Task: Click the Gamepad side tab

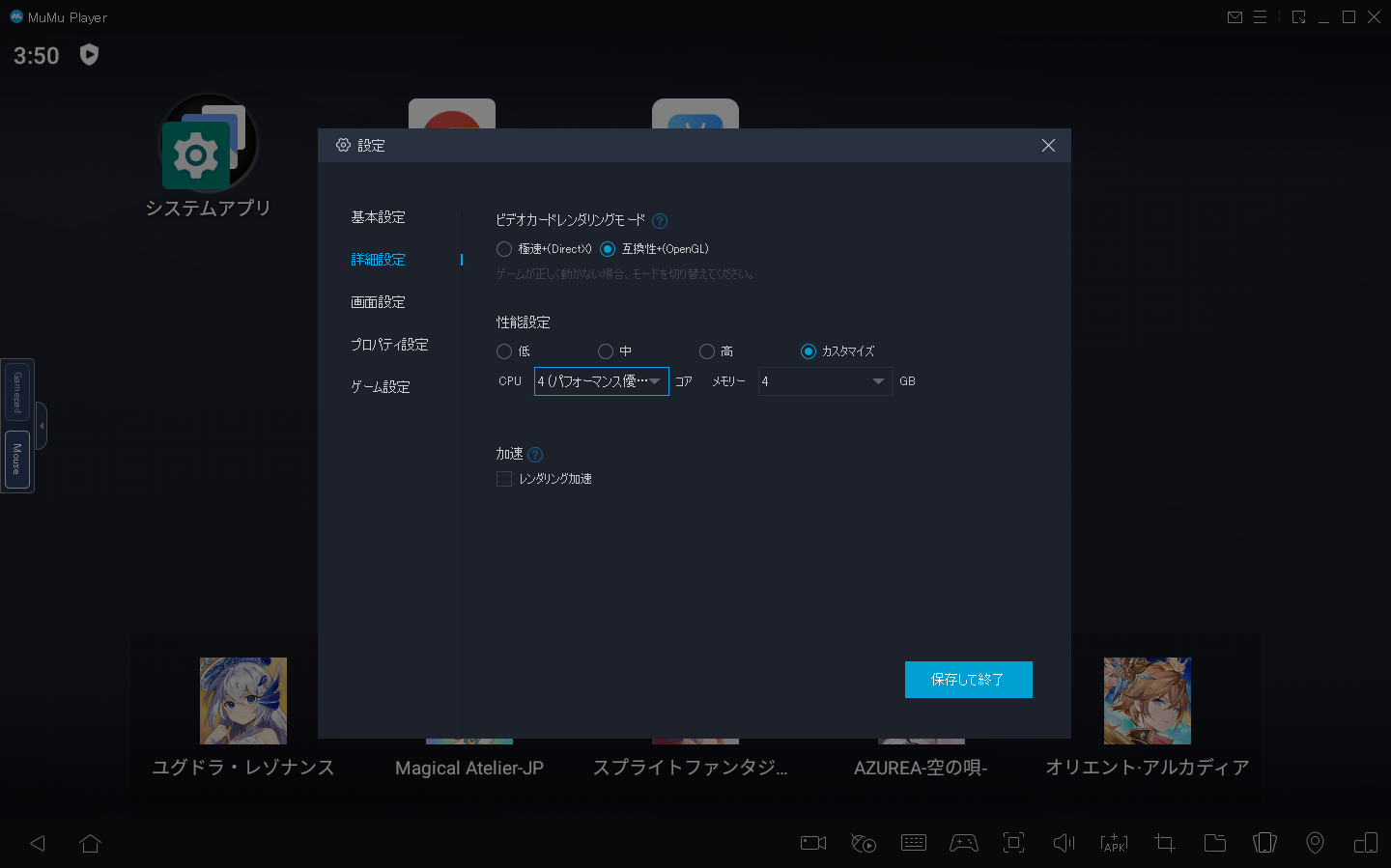Action: coord(17,392)
